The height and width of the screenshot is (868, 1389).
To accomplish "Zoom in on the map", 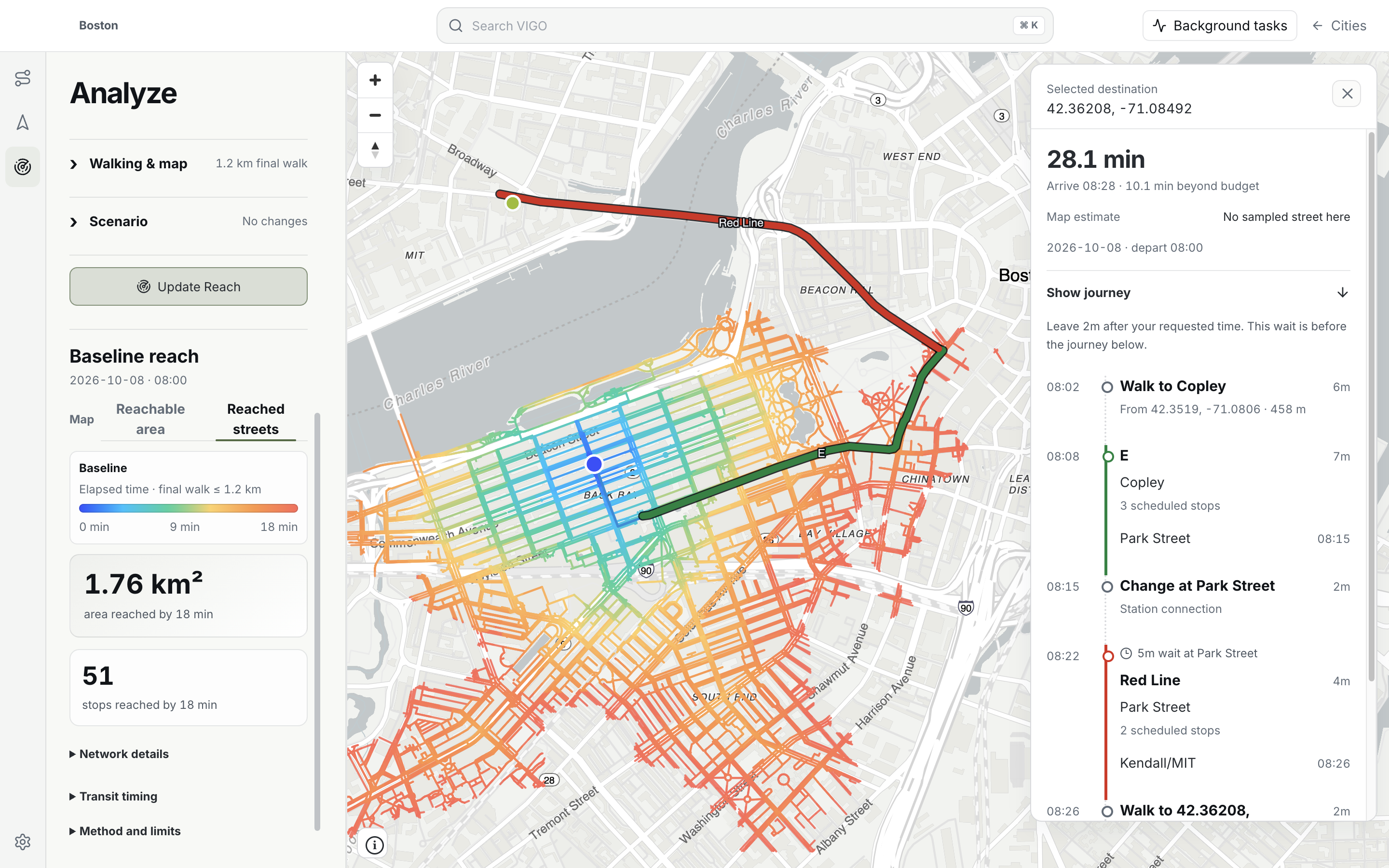I will [375, 80].
